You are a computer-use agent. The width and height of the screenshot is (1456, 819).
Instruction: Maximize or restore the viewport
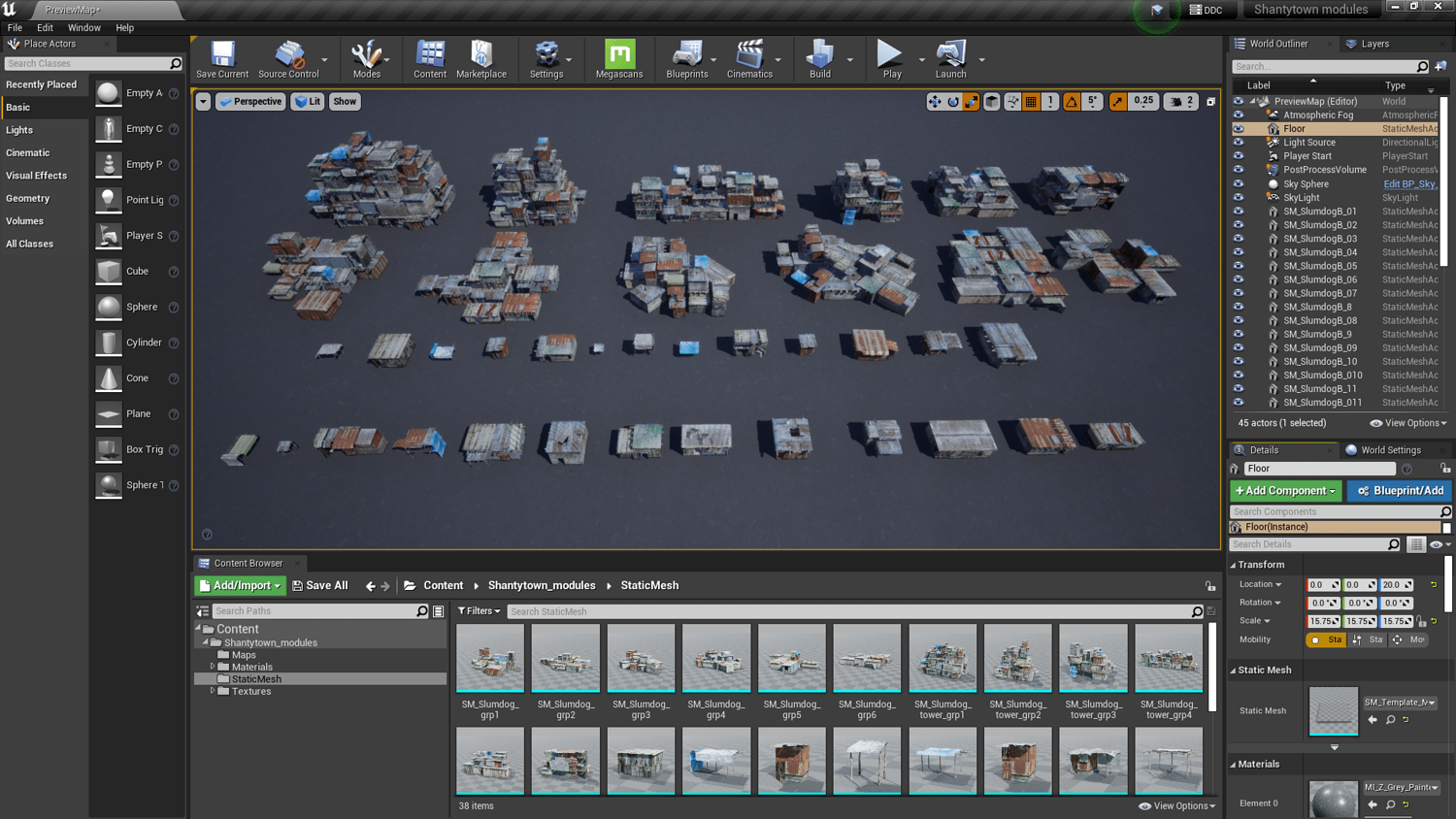click(1210, 101)
